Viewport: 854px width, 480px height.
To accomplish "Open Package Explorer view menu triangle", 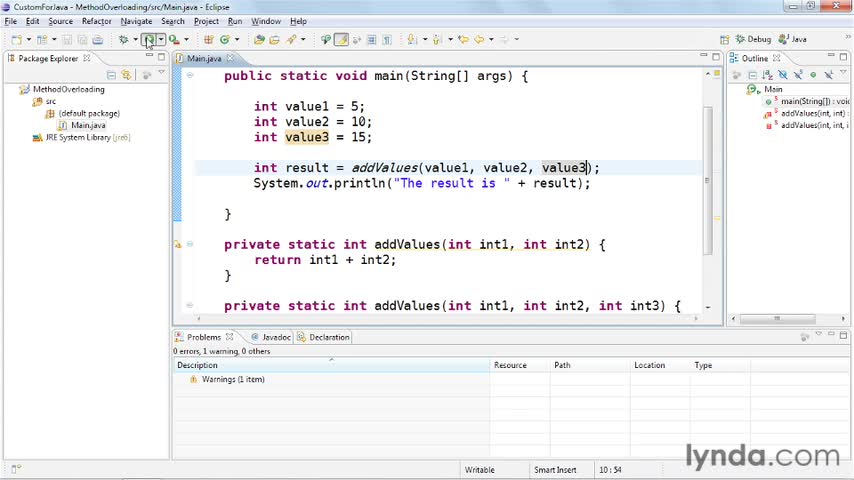I will (161, 73).
